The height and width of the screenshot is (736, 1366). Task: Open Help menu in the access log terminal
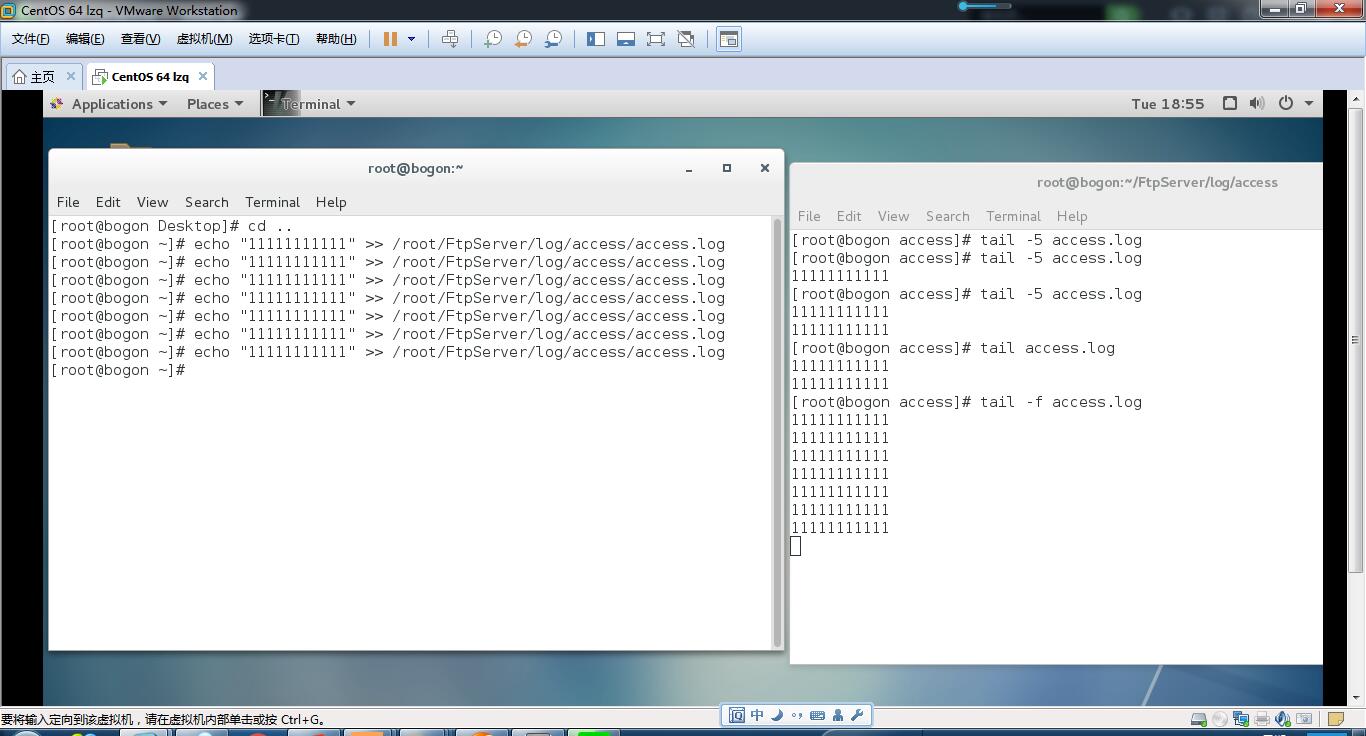[1072, 216]
